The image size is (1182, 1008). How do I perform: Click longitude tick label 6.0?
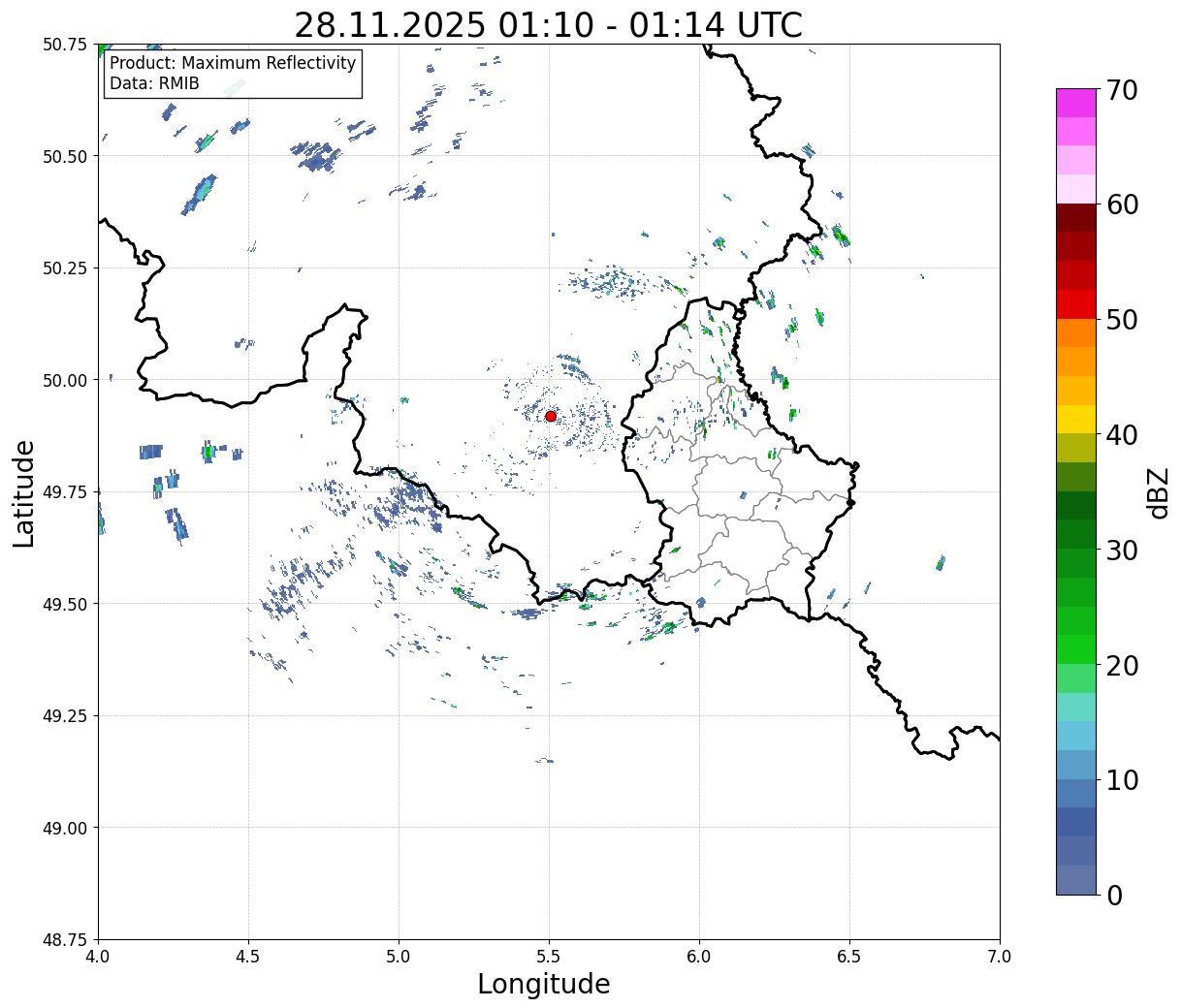(699, 957)
